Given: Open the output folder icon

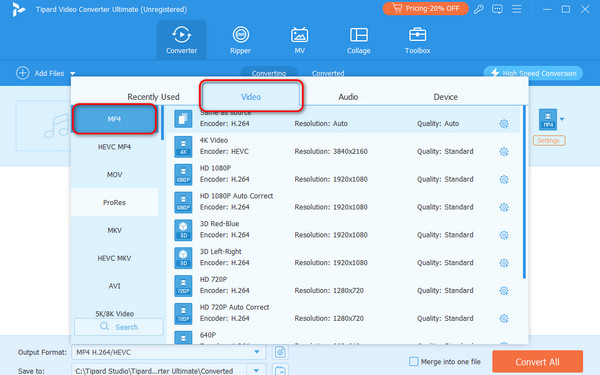Looking at the screenshot, I should tap(280, 370).
